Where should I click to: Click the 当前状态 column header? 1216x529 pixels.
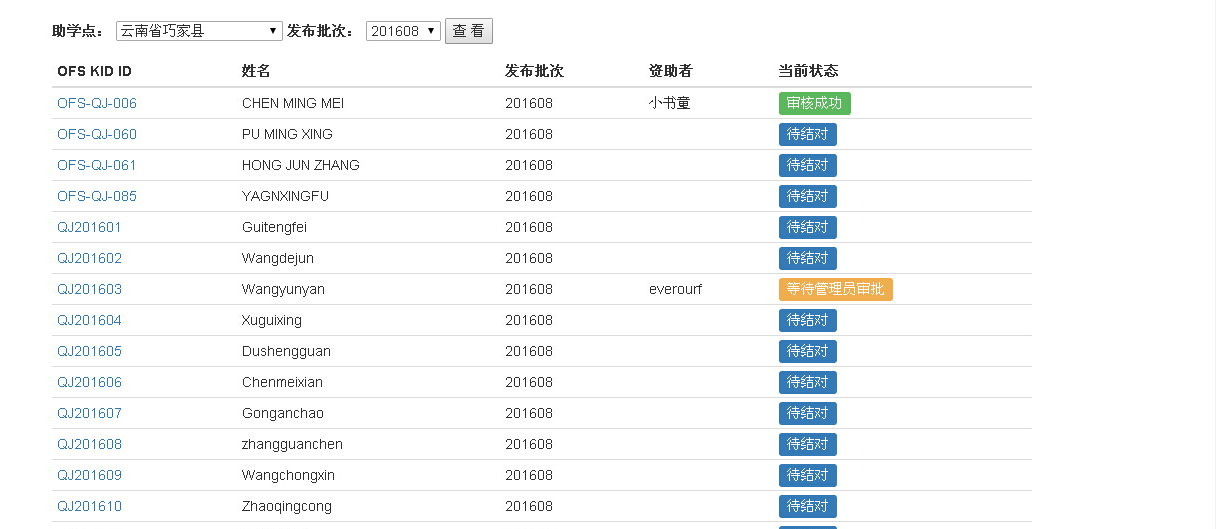(x=808, y=71)
